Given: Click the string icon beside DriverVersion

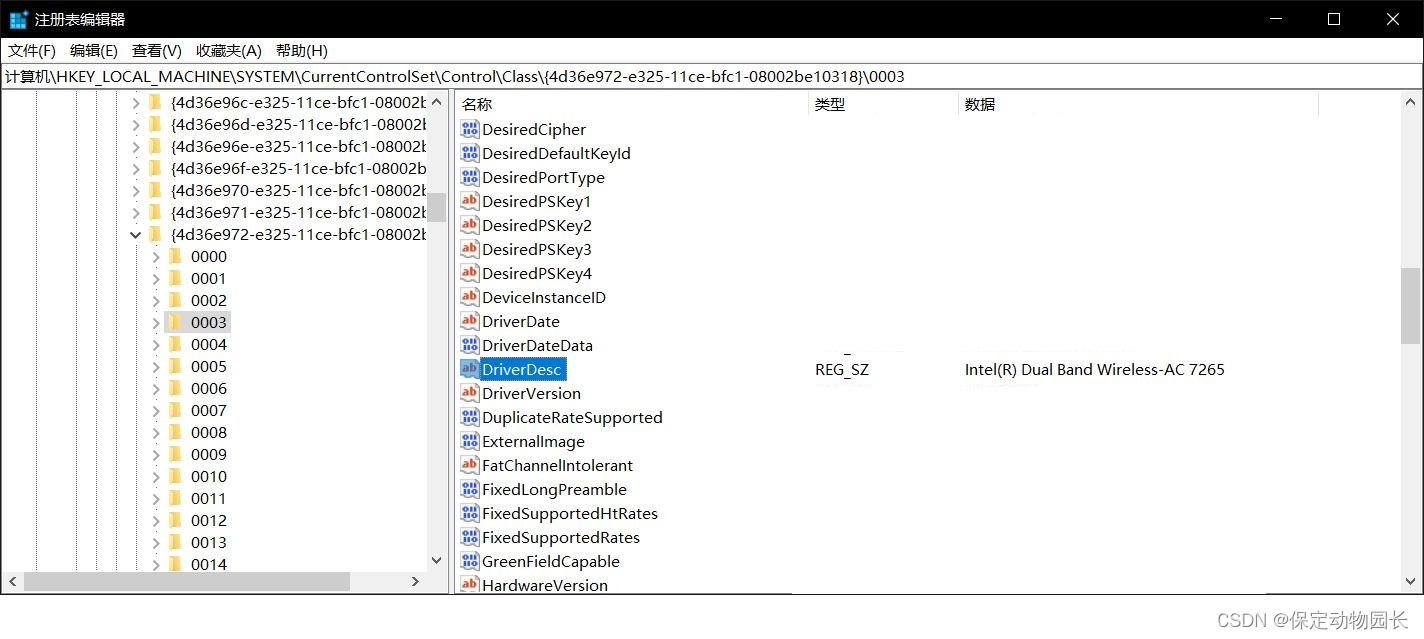Looking at the screenshot, I should click(x=470, y=393).
